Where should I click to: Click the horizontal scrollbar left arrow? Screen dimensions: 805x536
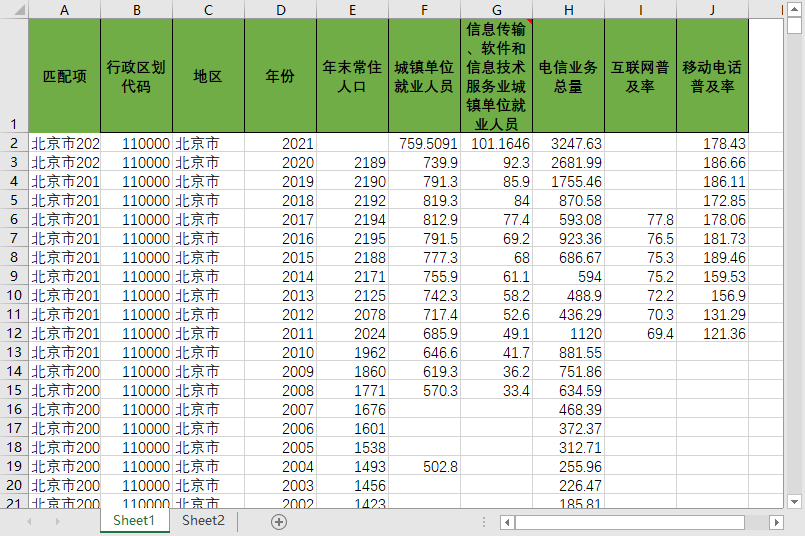[507, 522]
